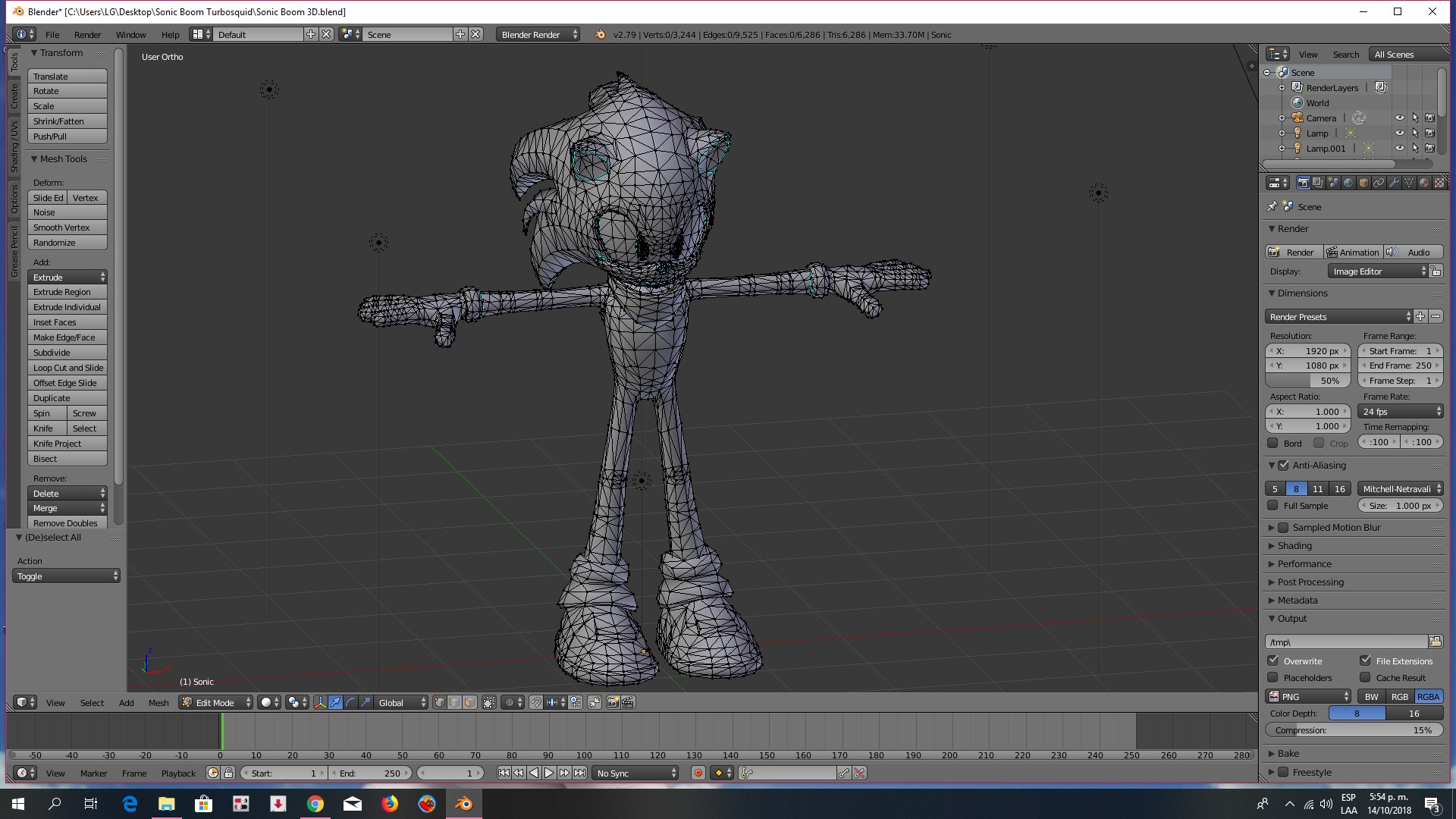Browse the output path folder icon
Viewport: 1456px width, 819px height.
pos(1436,642)
